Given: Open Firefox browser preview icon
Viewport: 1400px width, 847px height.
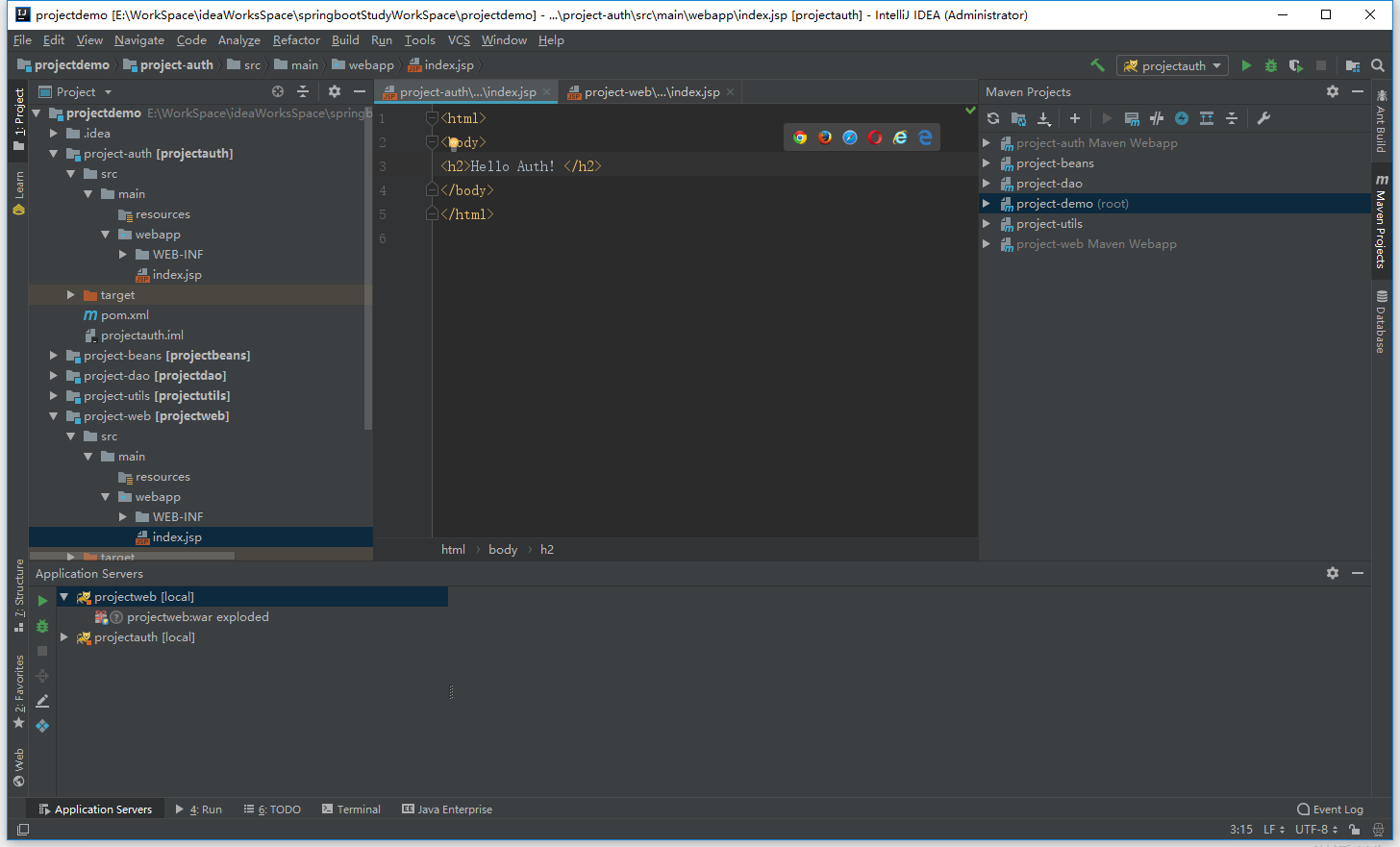Looking at the screenshot, I should tap(825, 137).
